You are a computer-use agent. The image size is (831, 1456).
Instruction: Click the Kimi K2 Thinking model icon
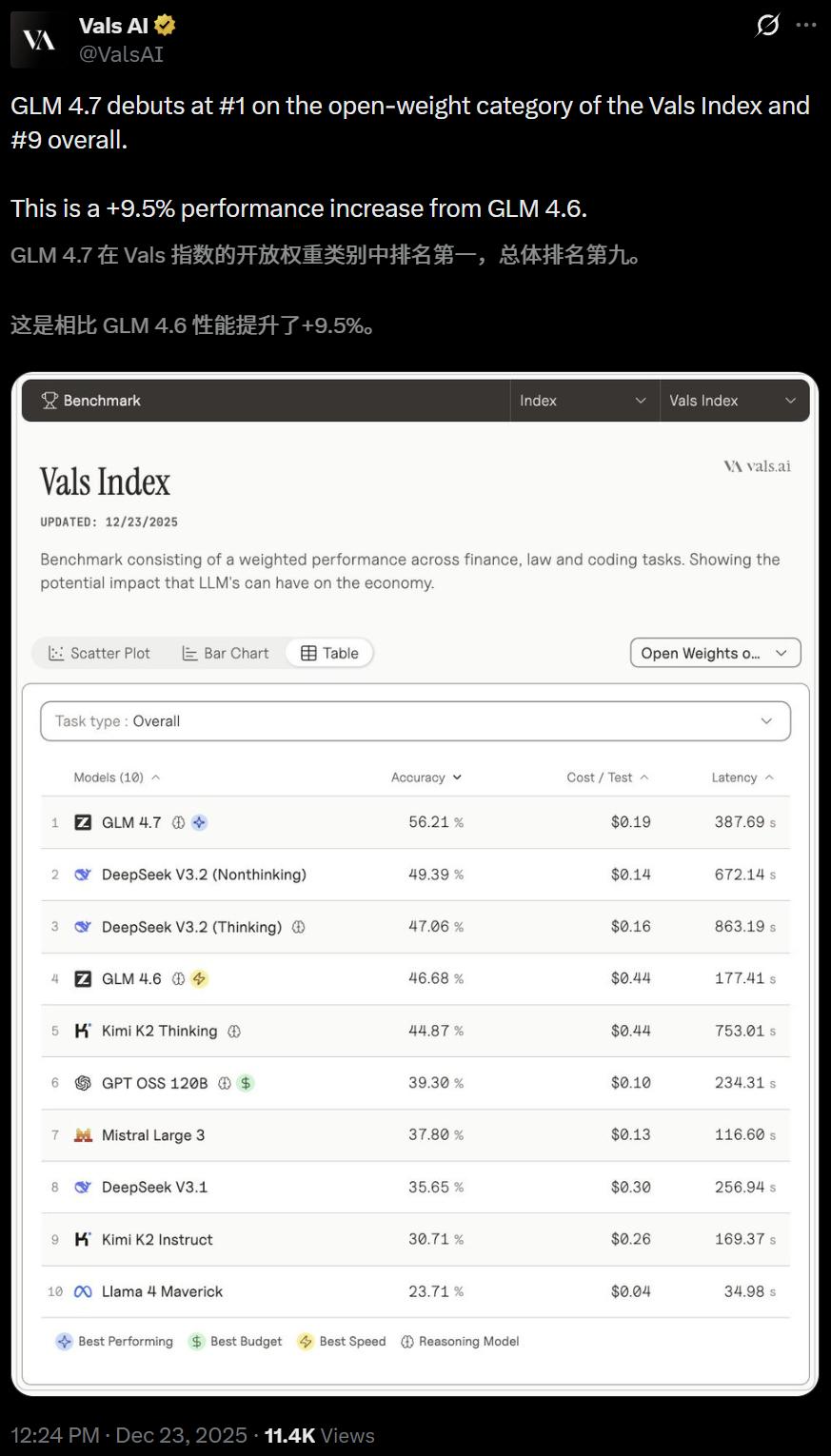click(x=84, y=1030)
